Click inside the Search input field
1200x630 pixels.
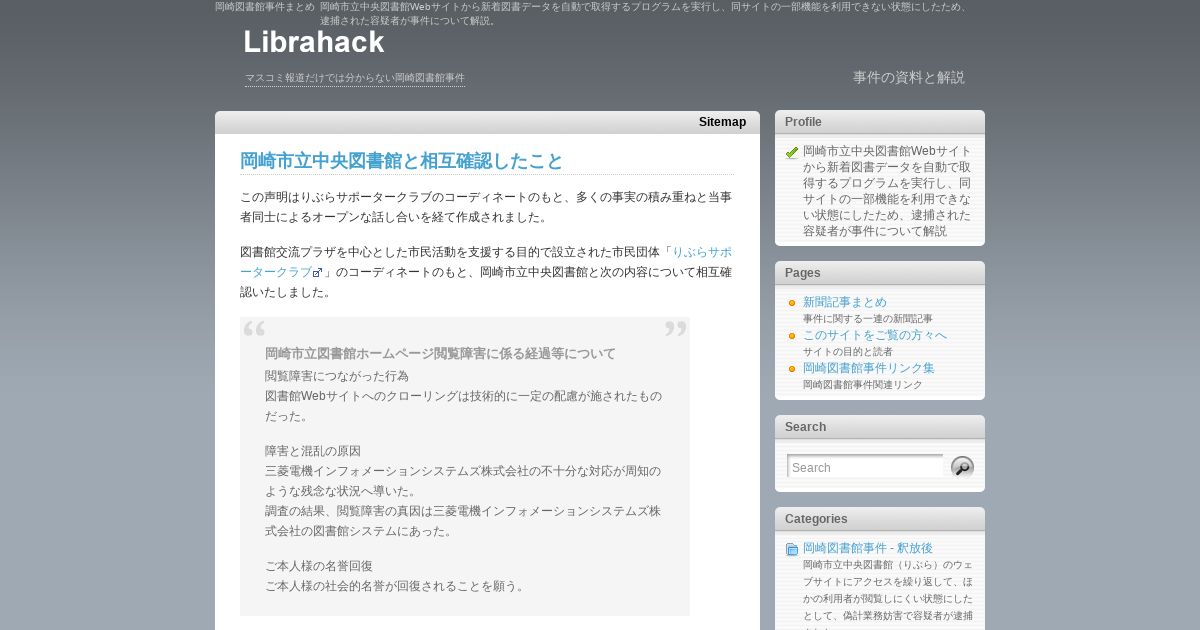(x=865, y=467)
